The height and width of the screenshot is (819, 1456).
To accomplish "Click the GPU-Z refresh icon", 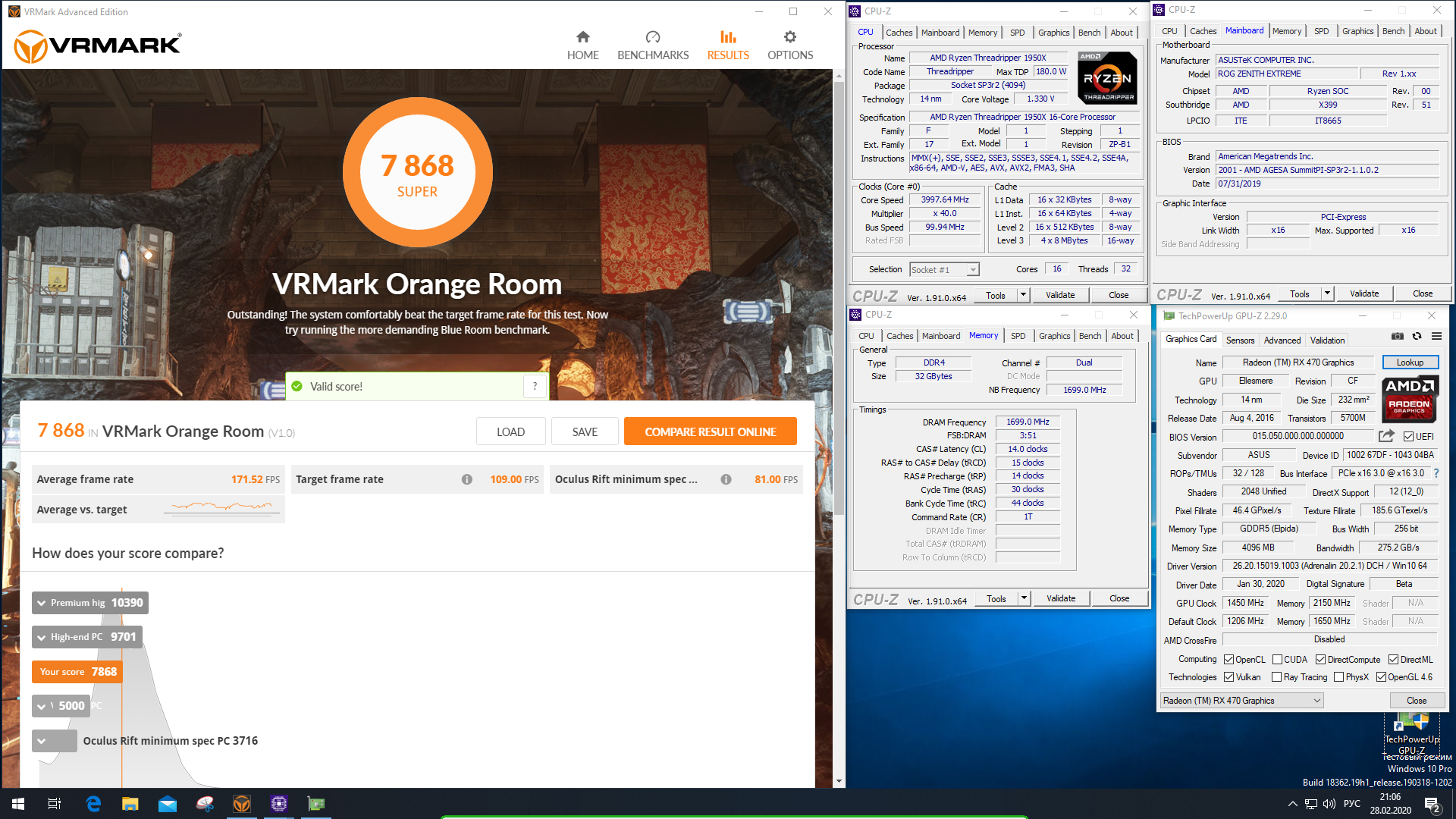I will coord(1417,336).
